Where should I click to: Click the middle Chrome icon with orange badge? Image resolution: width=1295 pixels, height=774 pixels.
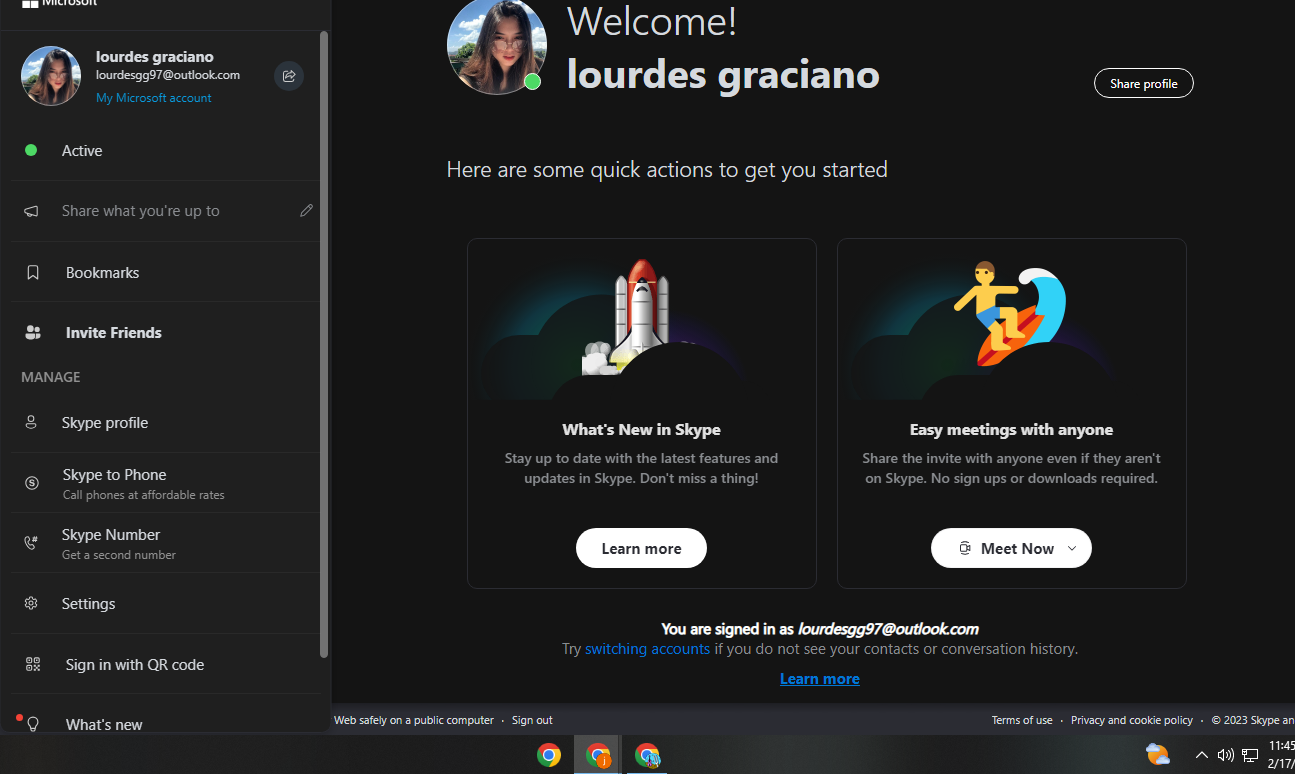[598, 755]
